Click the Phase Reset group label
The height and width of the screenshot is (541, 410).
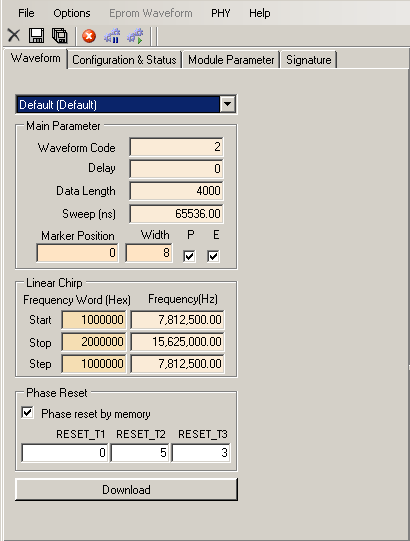[x=57, y=393]
